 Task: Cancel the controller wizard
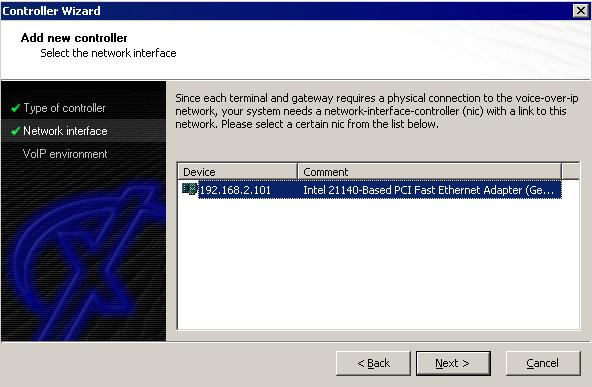coord(543,363)
